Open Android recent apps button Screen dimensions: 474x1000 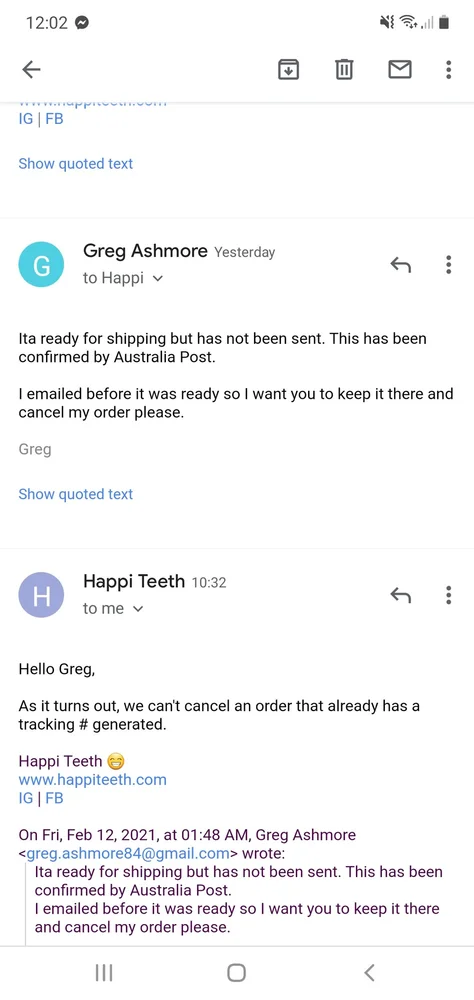point(104,973)
